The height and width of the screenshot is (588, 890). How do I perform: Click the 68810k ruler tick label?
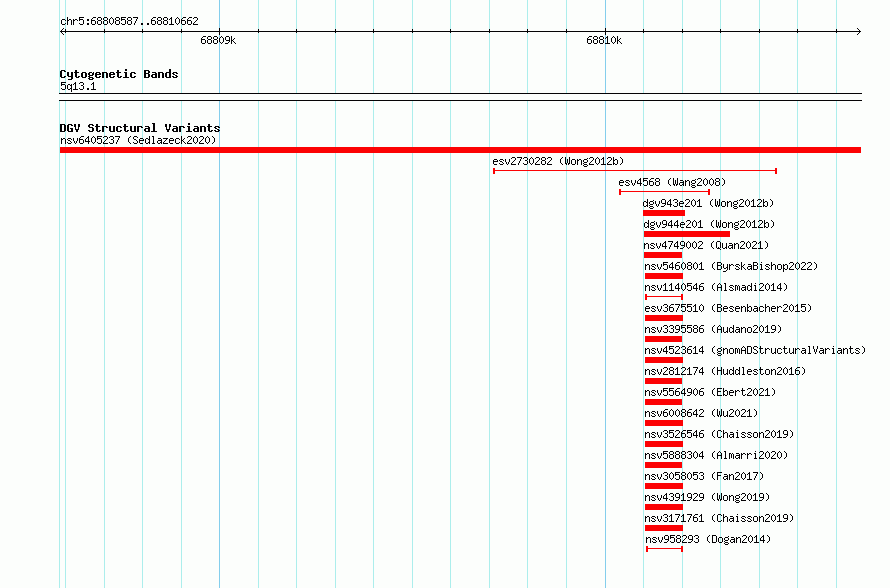tap(604, 40)
